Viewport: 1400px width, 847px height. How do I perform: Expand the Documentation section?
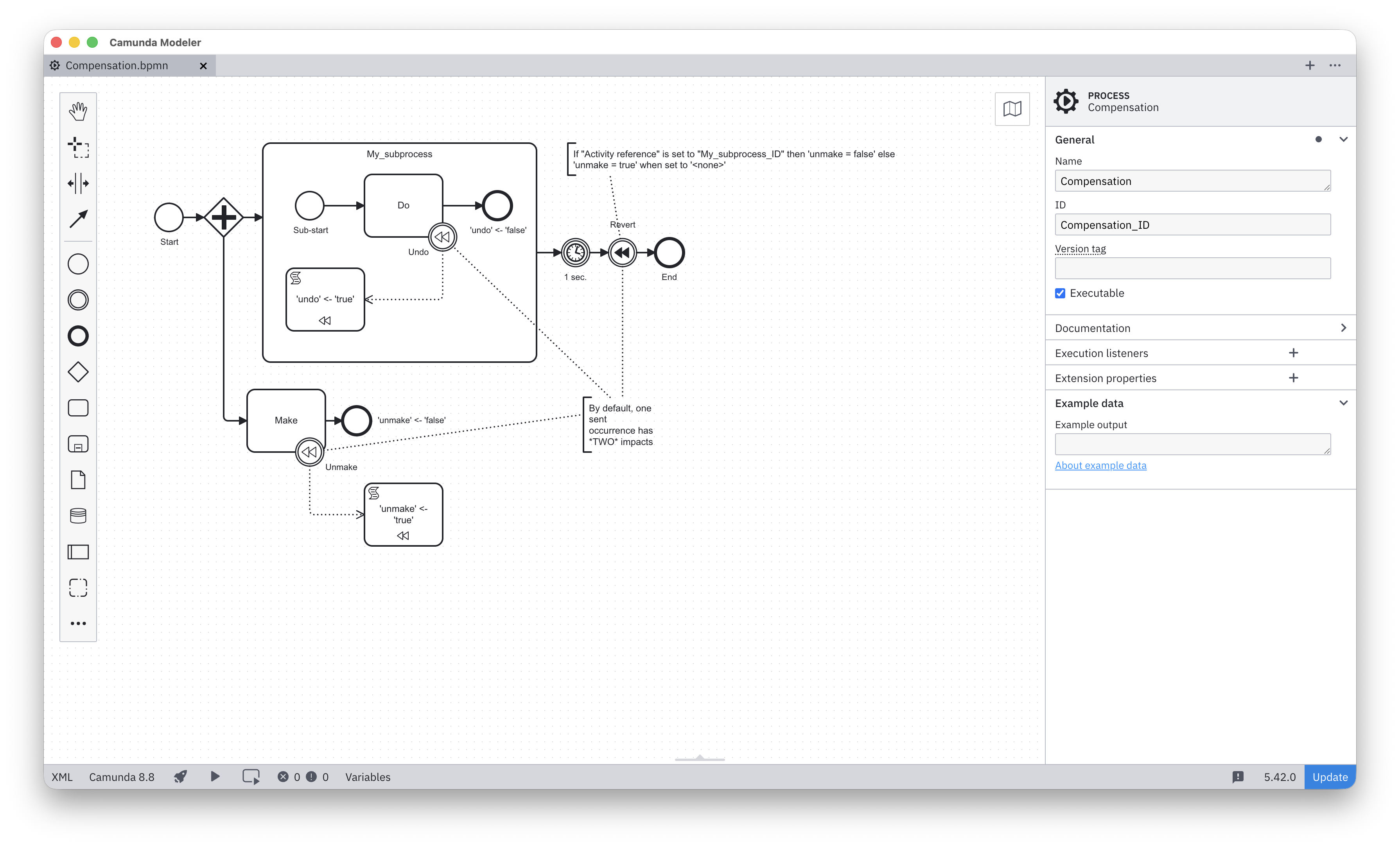[x=1201, y=328]
